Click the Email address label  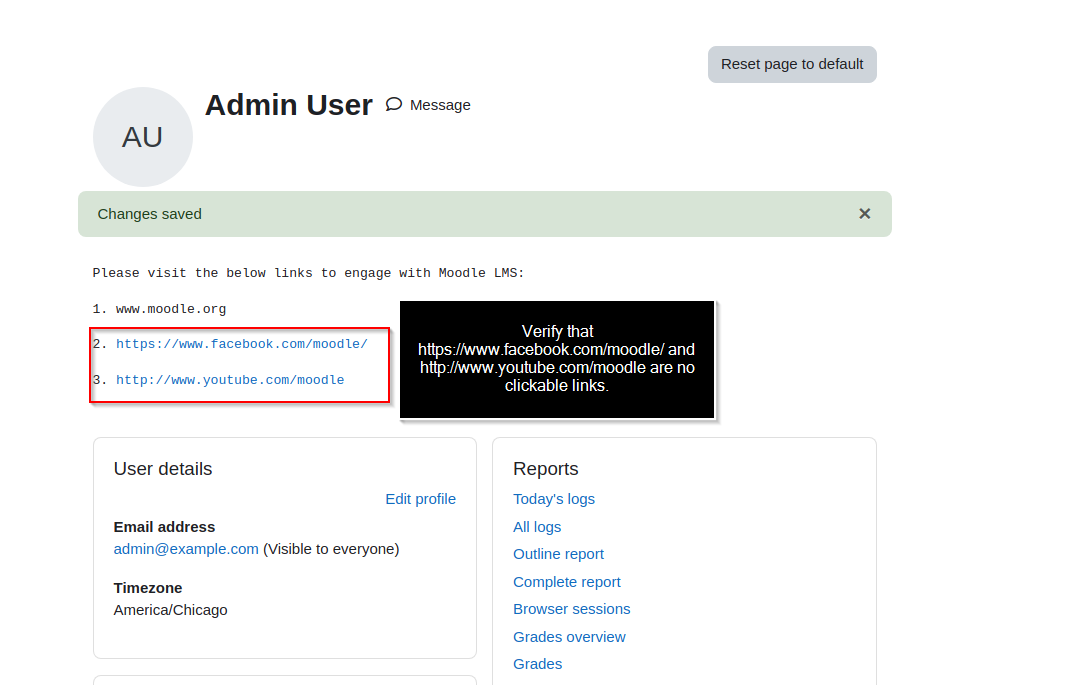click(x=164, y=527)
